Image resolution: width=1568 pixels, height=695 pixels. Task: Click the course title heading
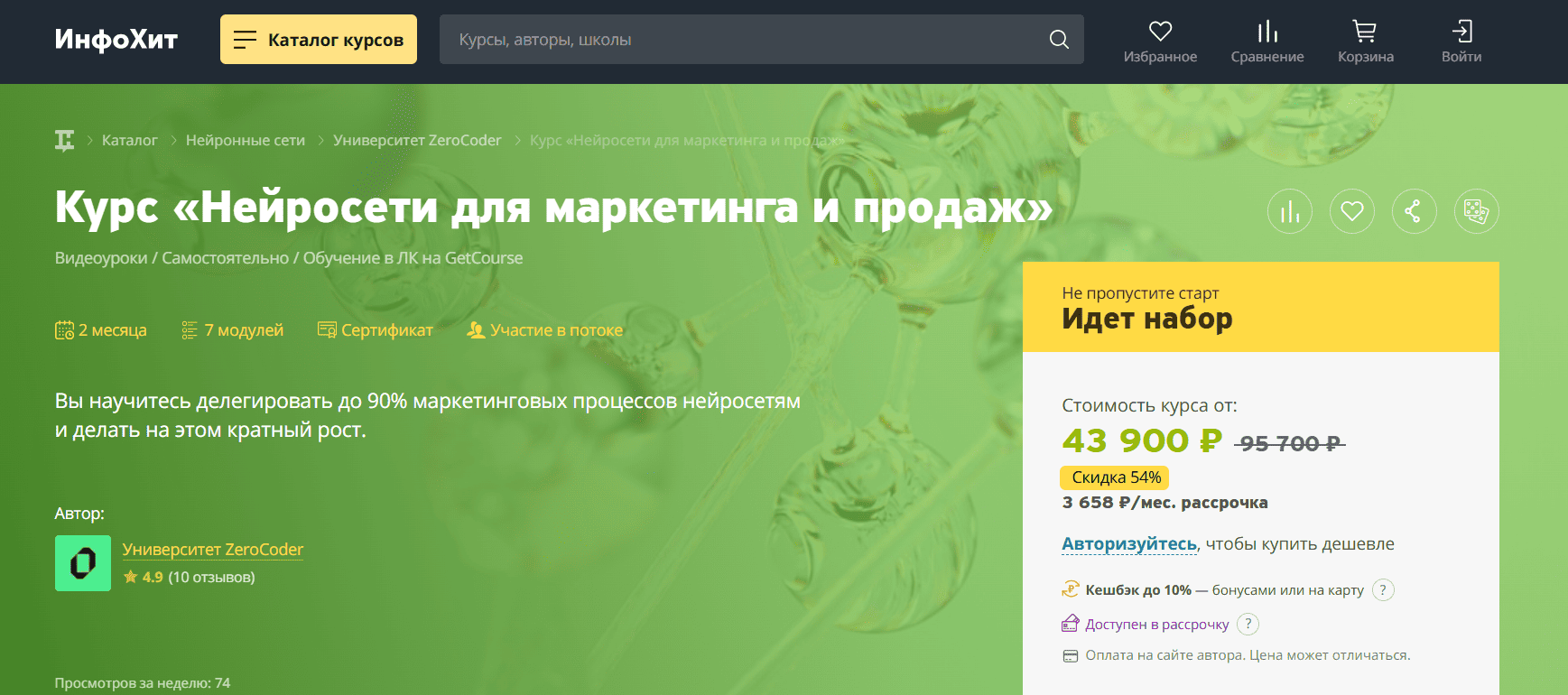[x=554, y=208]
